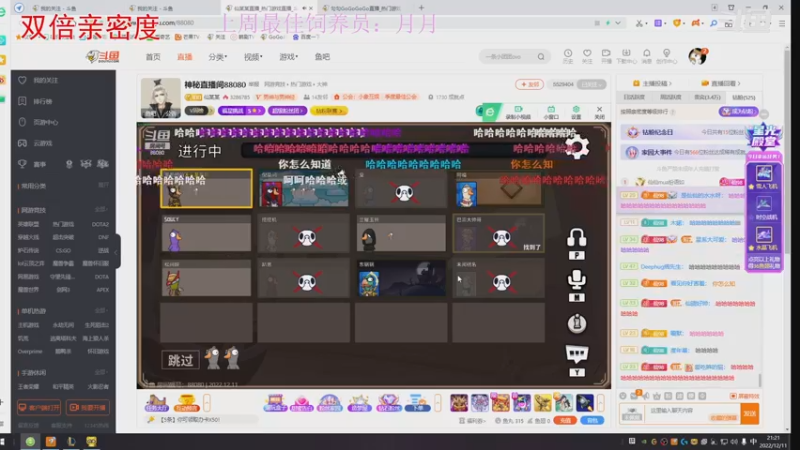Click the yellow 钻粉 badge
This screenshot has height=450, width=800.
[329, 111]
